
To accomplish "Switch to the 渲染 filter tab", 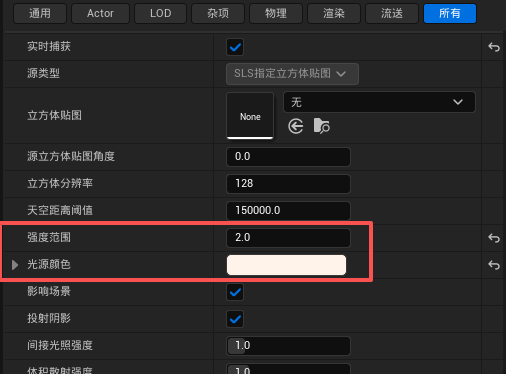I will coord(334,13).
